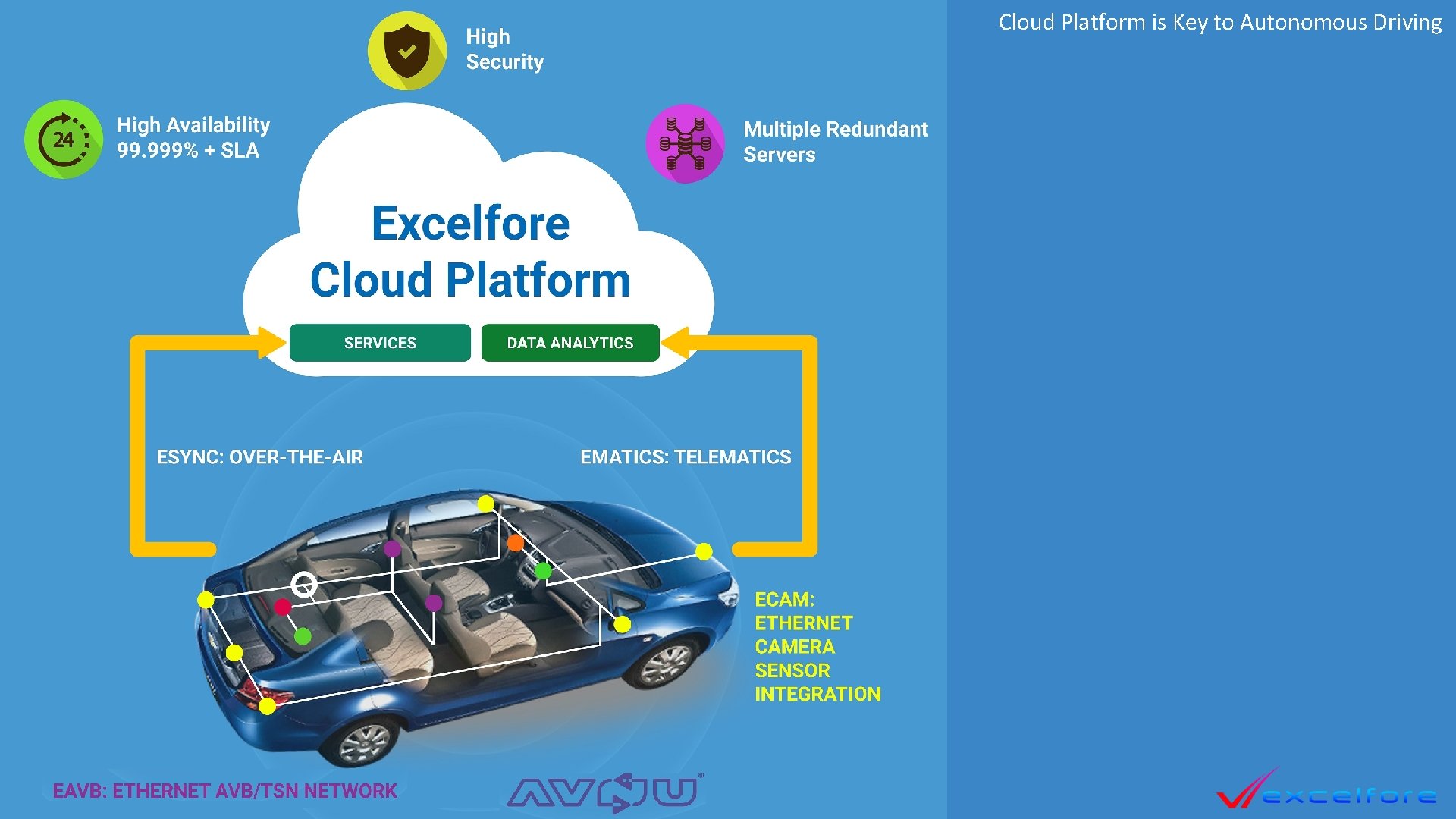Select the 'High Security' label
The image size is (1456, 819).
pos(505,49)
